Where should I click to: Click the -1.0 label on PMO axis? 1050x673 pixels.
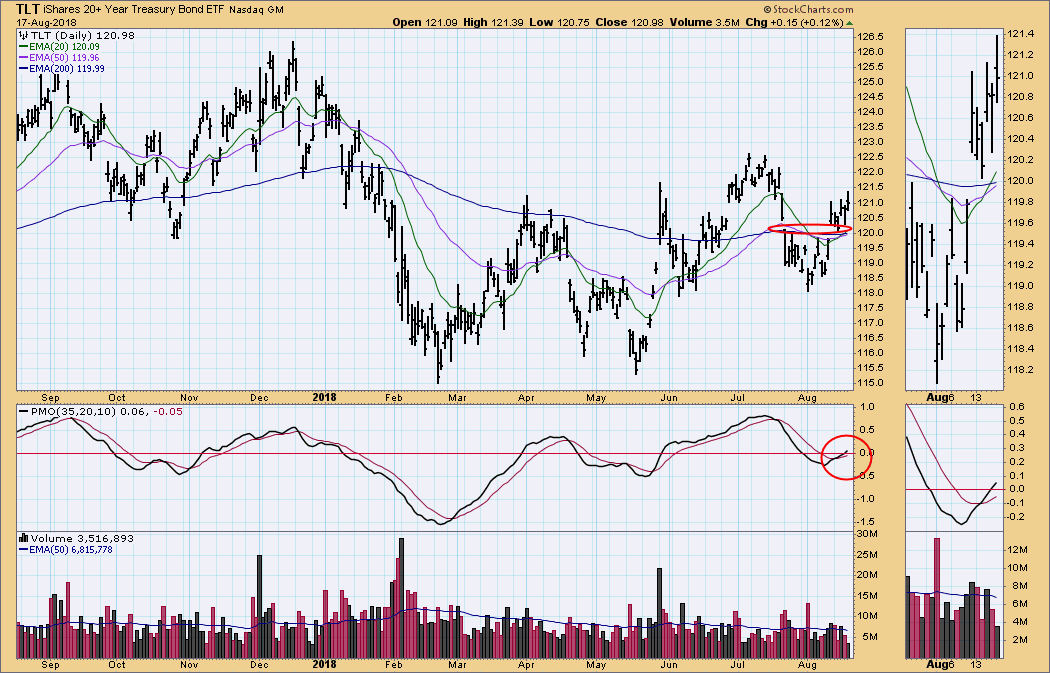[866, 498]
